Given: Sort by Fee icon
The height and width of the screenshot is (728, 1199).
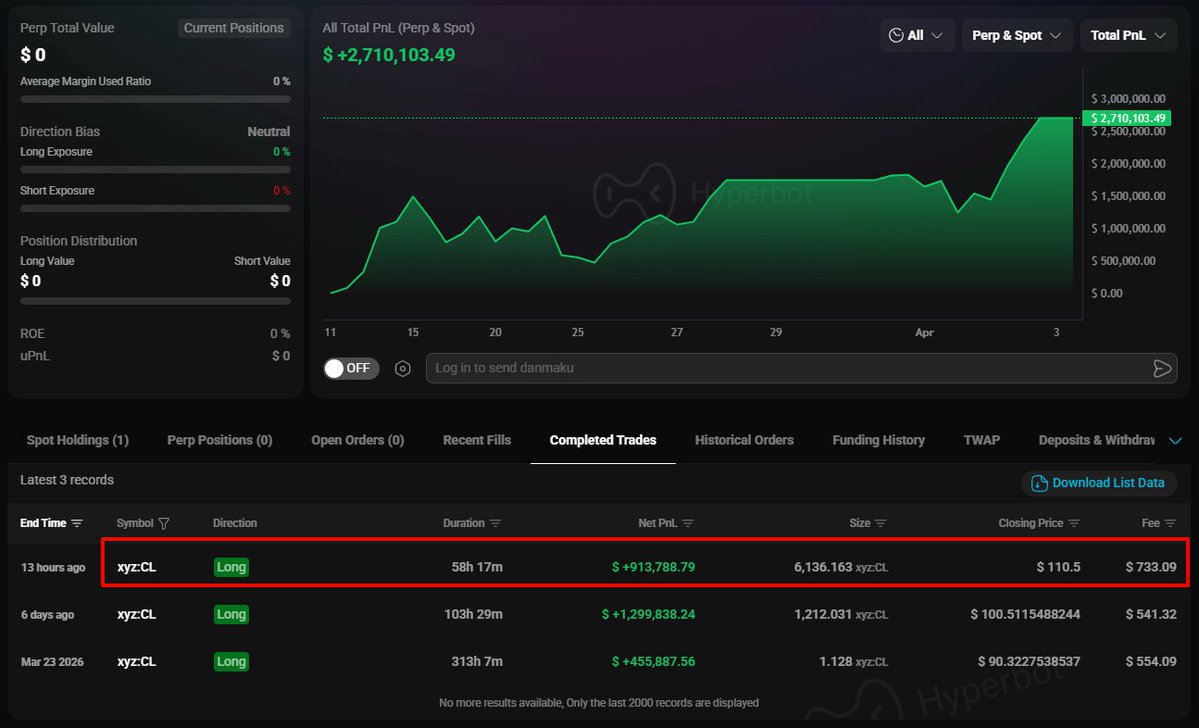Looking at the screenshot, I should point(1170,523).
